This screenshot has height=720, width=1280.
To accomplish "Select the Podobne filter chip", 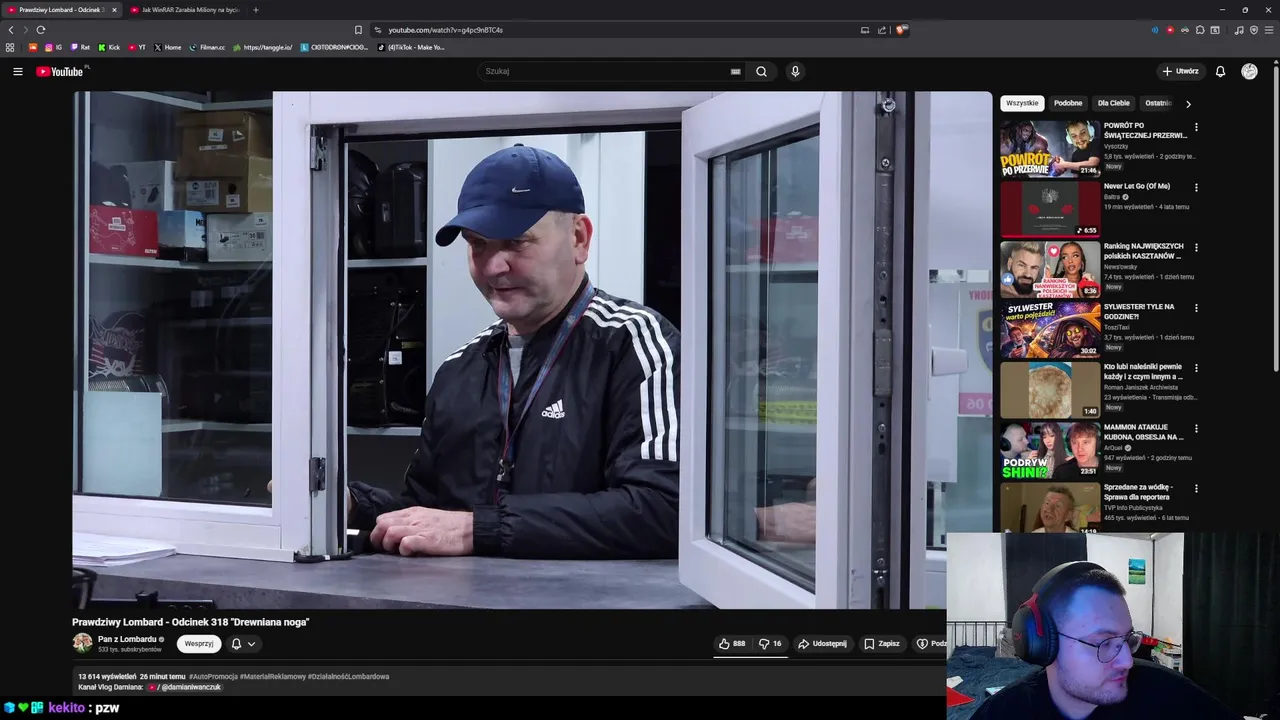I will click(1068, 103).
